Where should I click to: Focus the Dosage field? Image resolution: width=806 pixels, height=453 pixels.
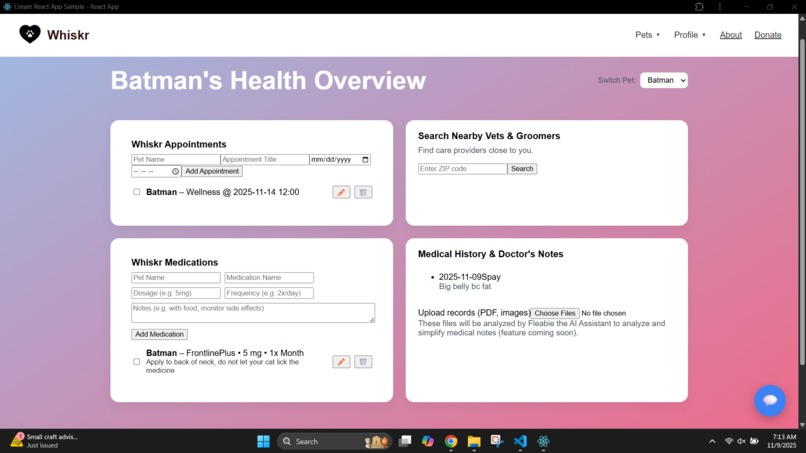tap(176, 293)
